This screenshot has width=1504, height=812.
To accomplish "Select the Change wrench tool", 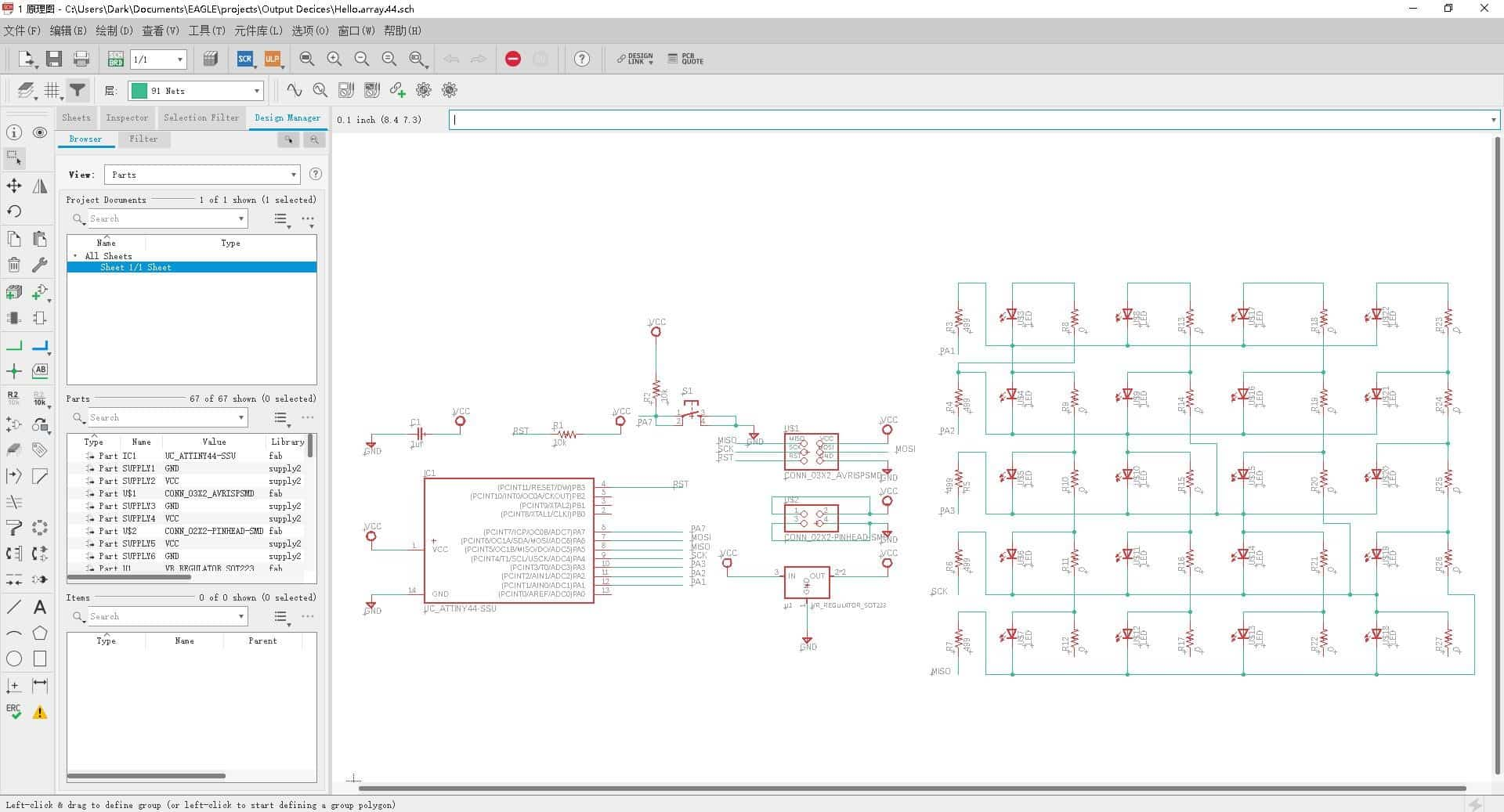I will pos(40,265).
